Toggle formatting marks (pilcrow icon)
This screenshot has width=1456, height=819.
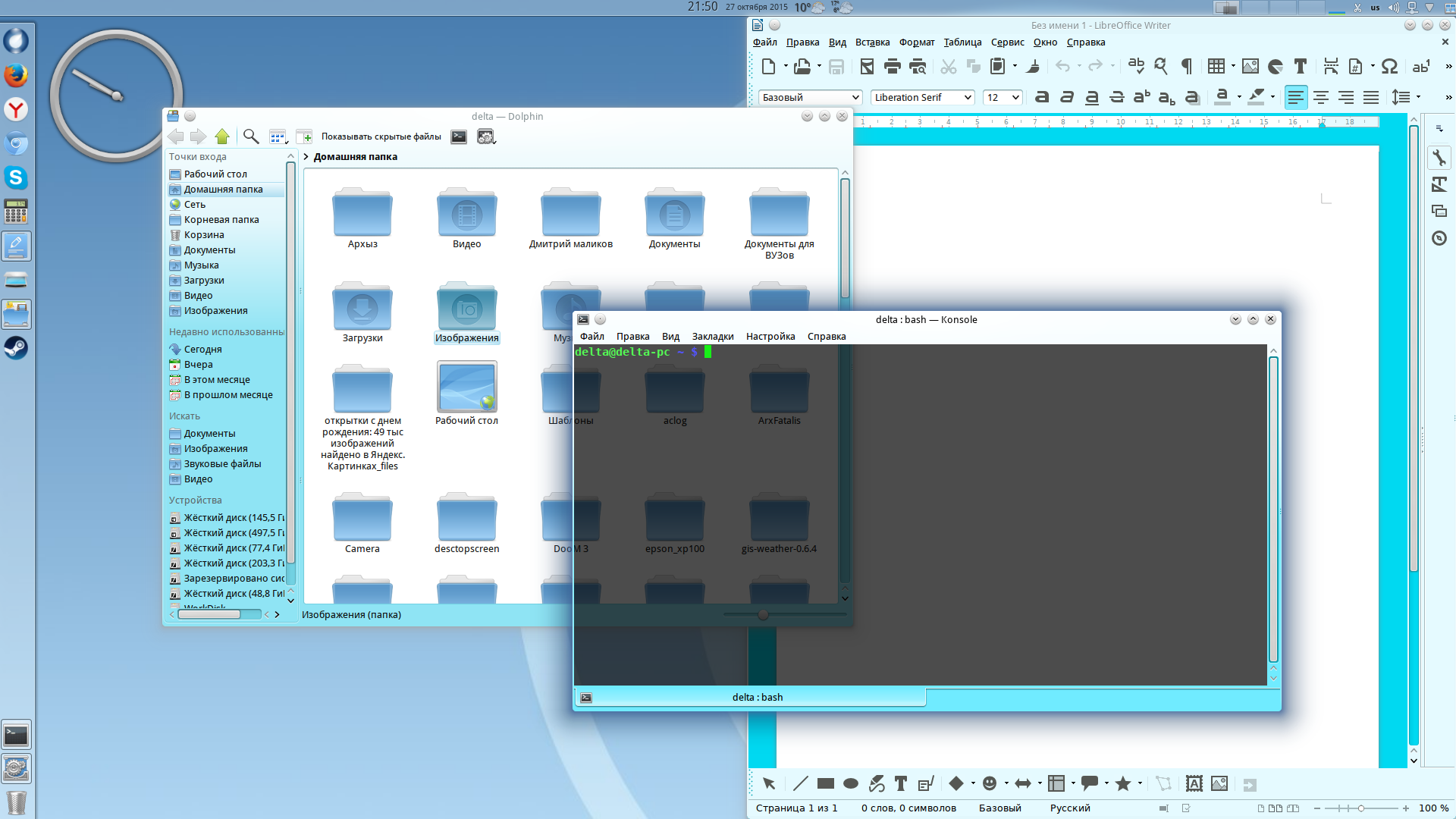[x=1187, y=67]
